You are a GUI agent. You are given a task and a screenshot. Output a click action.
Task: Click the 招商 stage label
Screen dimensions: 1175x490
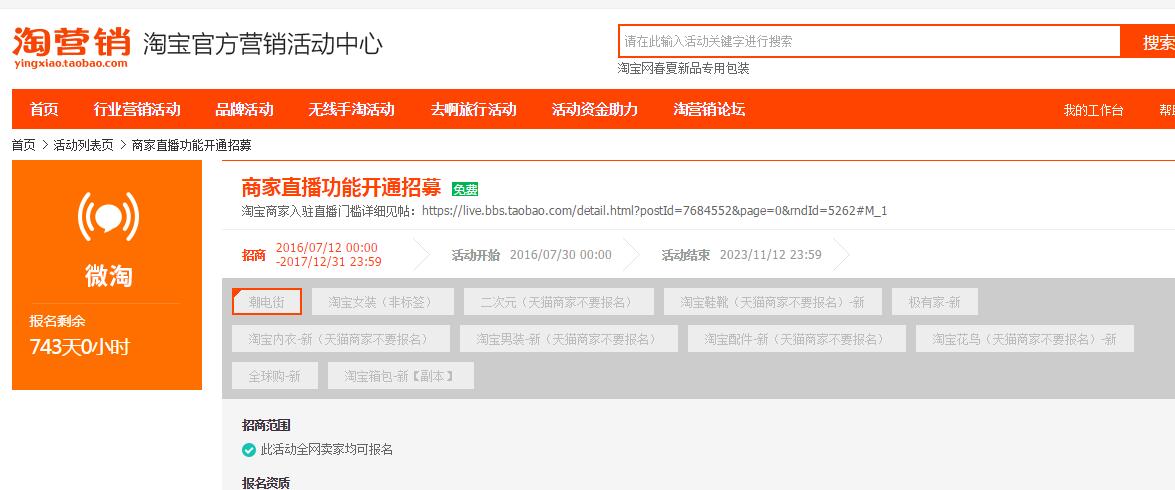tap(253, 255)
